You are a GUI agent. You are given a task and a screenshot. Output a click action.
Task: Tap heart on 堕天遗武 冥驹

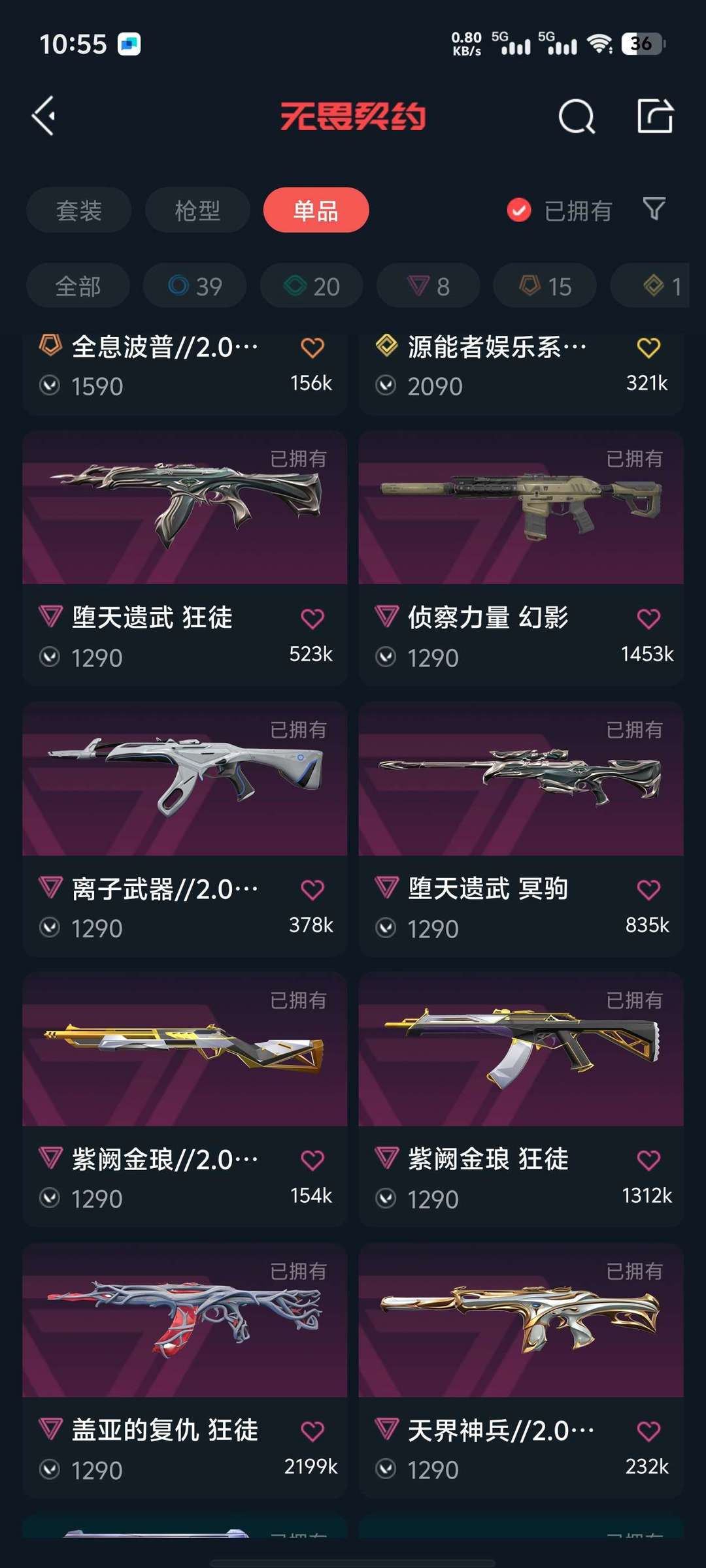[x=648, y=889]
